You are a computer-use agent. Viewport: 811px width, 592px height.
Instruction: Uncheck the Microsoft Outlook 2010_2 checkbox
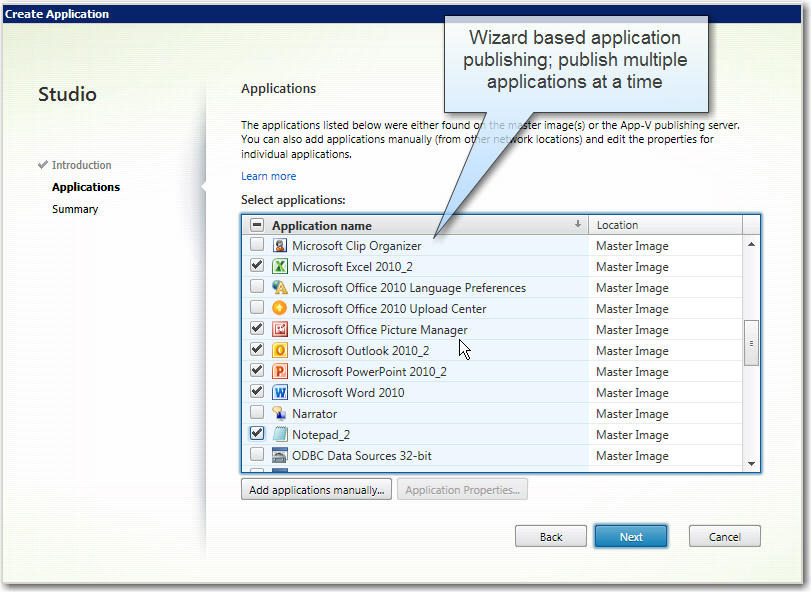pos(257,349)
